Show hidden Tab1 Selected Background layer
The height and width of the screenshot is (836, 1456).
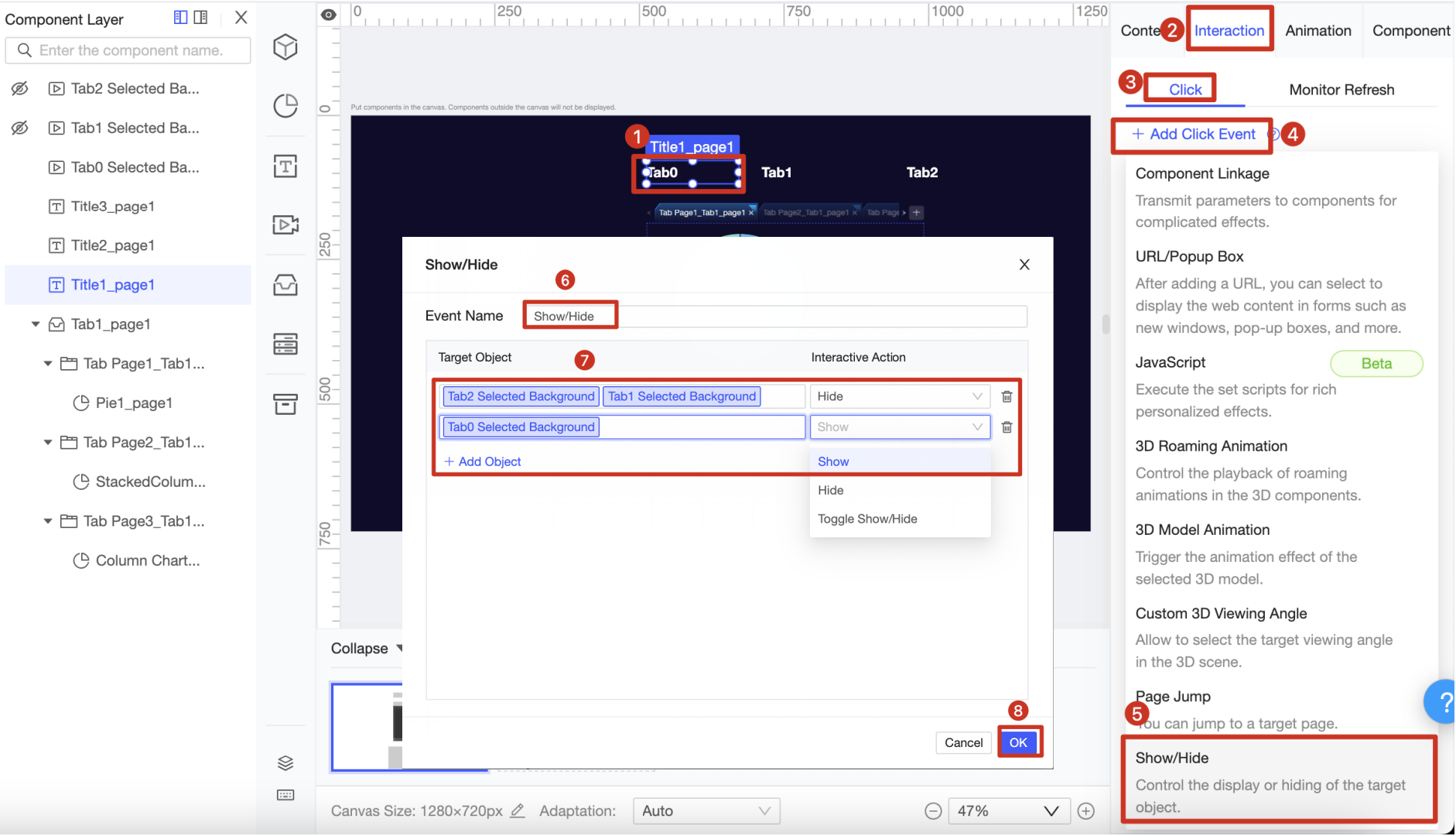point(20,128)
